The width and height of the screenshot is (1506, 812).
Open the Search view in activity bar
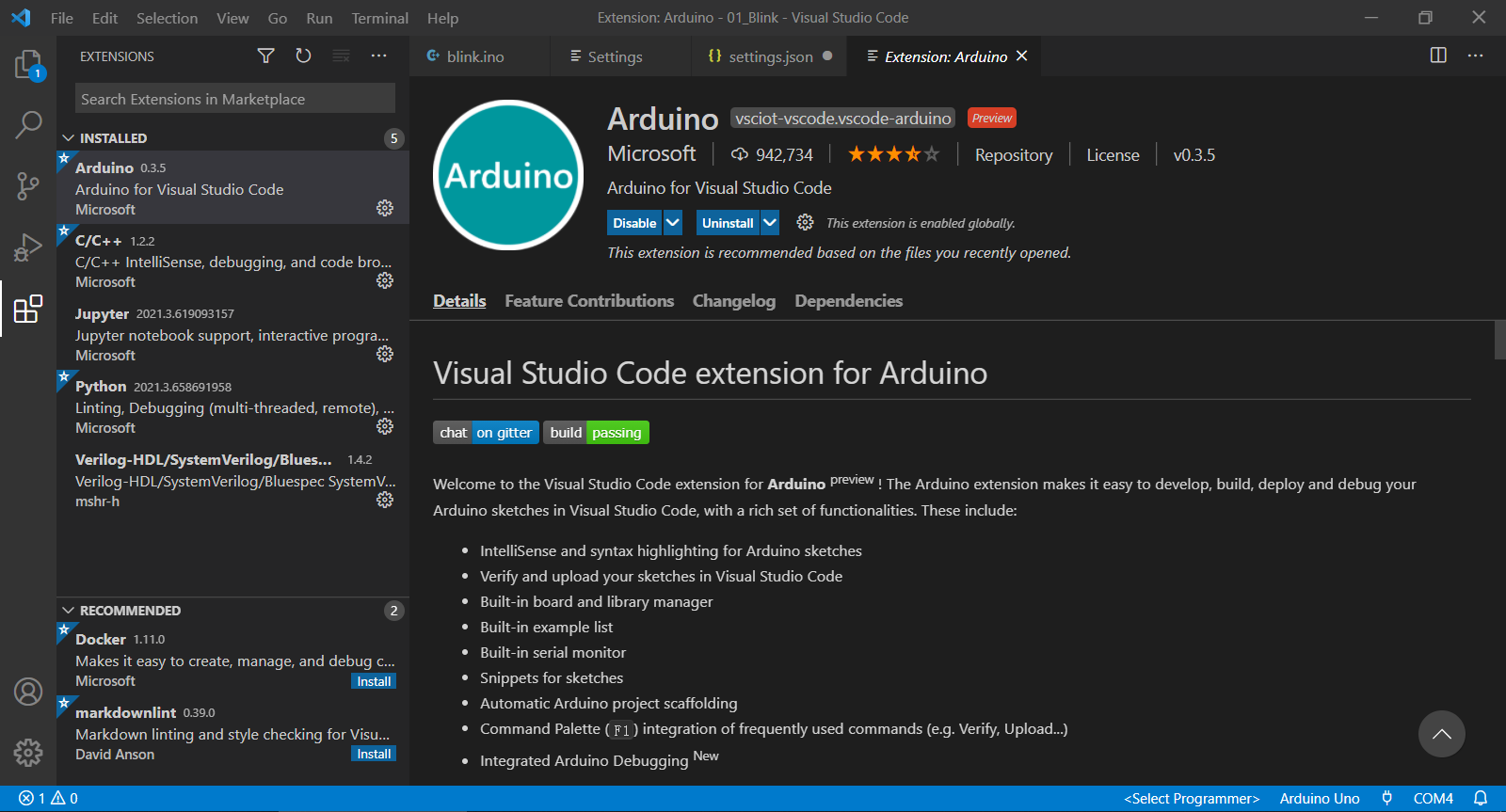coord(28,124)
